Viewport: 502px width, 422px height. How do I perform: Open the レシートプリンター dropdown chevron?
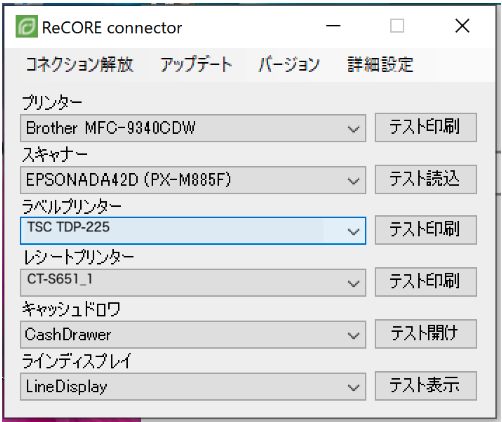[x=353, y=283]
